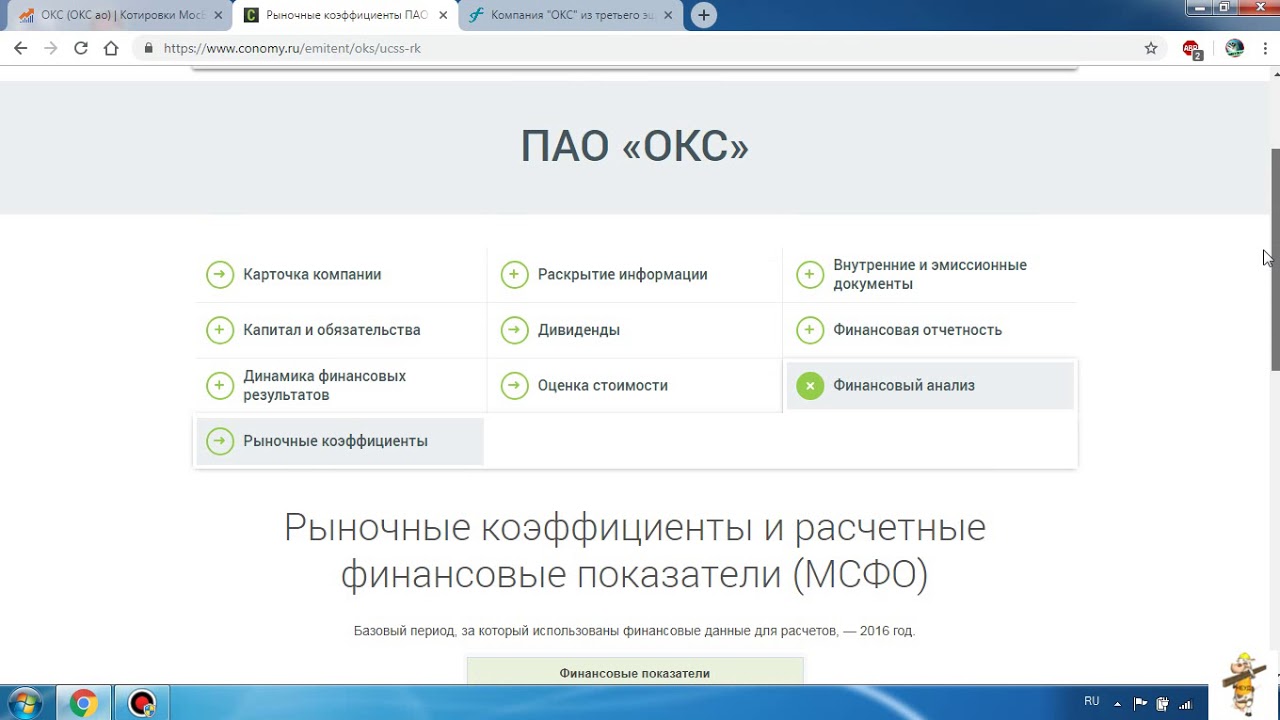
Task: Open the Рыночные коэффициенты submenu link
Action: coord(335,441)
